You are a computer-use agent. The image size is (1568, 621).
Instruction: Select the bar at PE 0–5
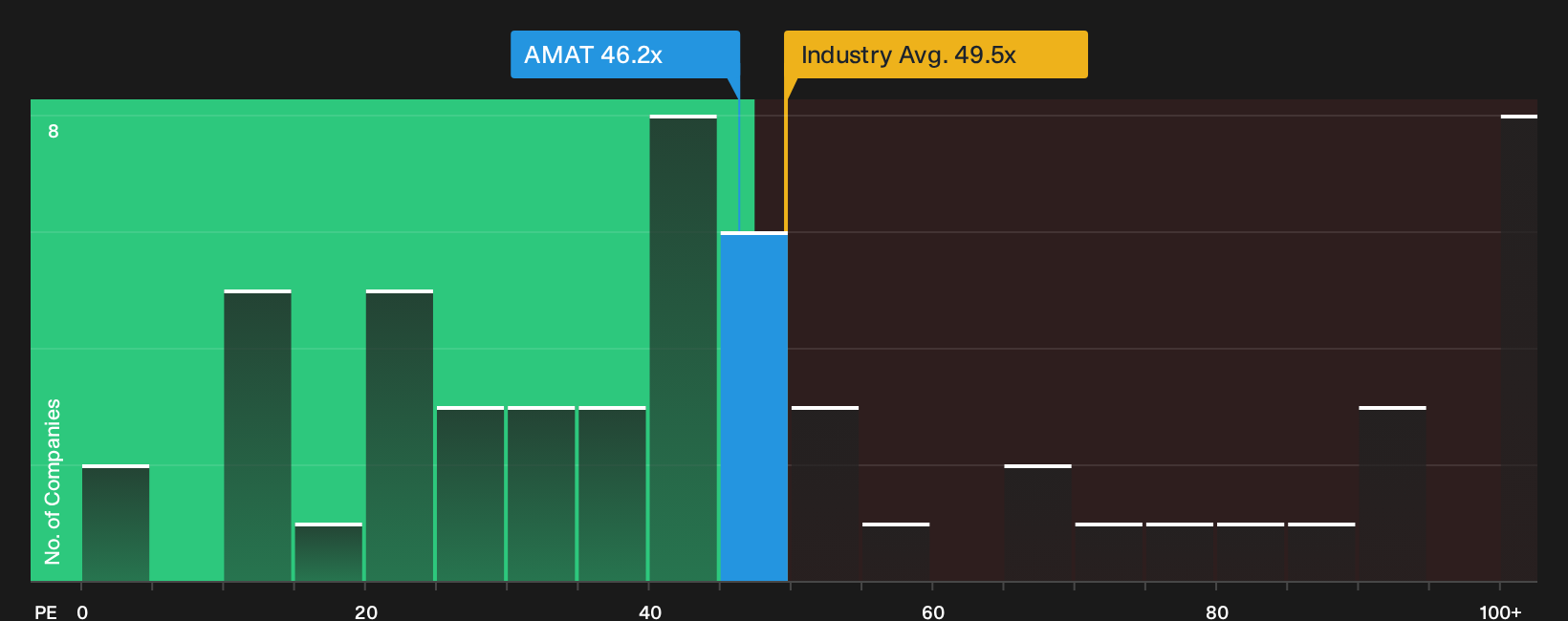coord(116,523)
